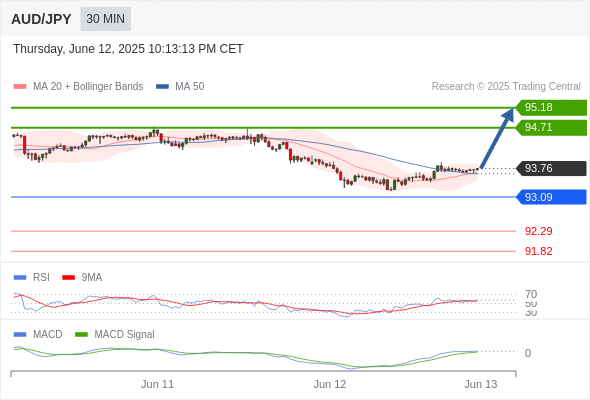Click the Research © 2025 Trading Central credit
Image resolution: width=590 pixels, height=400 pixels.
point(506,87)
